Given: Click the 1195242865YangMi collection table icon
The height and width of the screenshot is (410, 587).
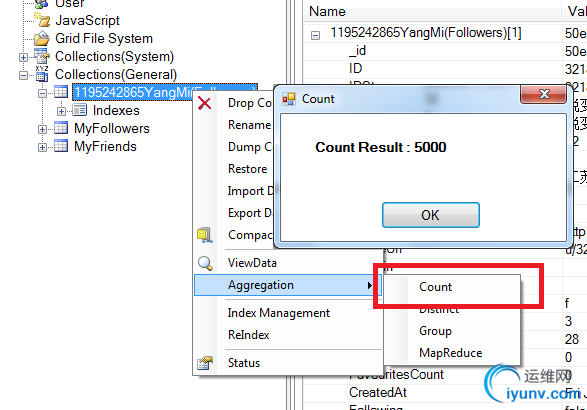Looking at the screenshot, I should pyautogui.click(x=61, y=92).
